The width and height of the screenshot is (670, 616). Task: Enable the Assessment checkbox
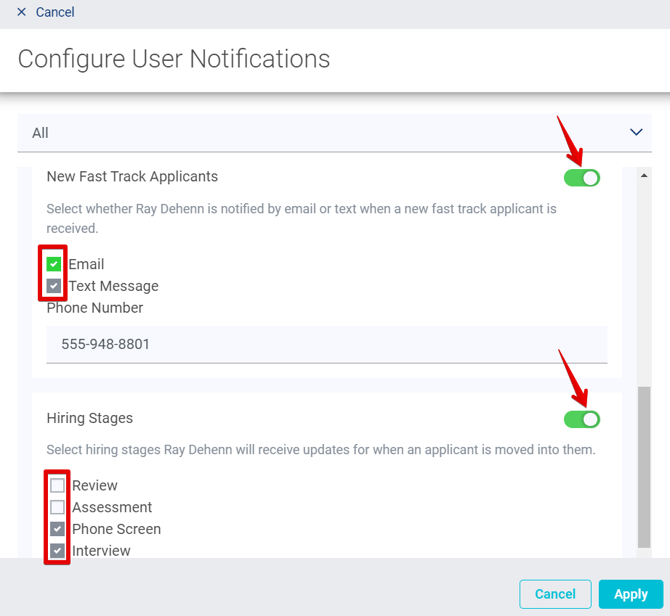click(x=57, y=508)
